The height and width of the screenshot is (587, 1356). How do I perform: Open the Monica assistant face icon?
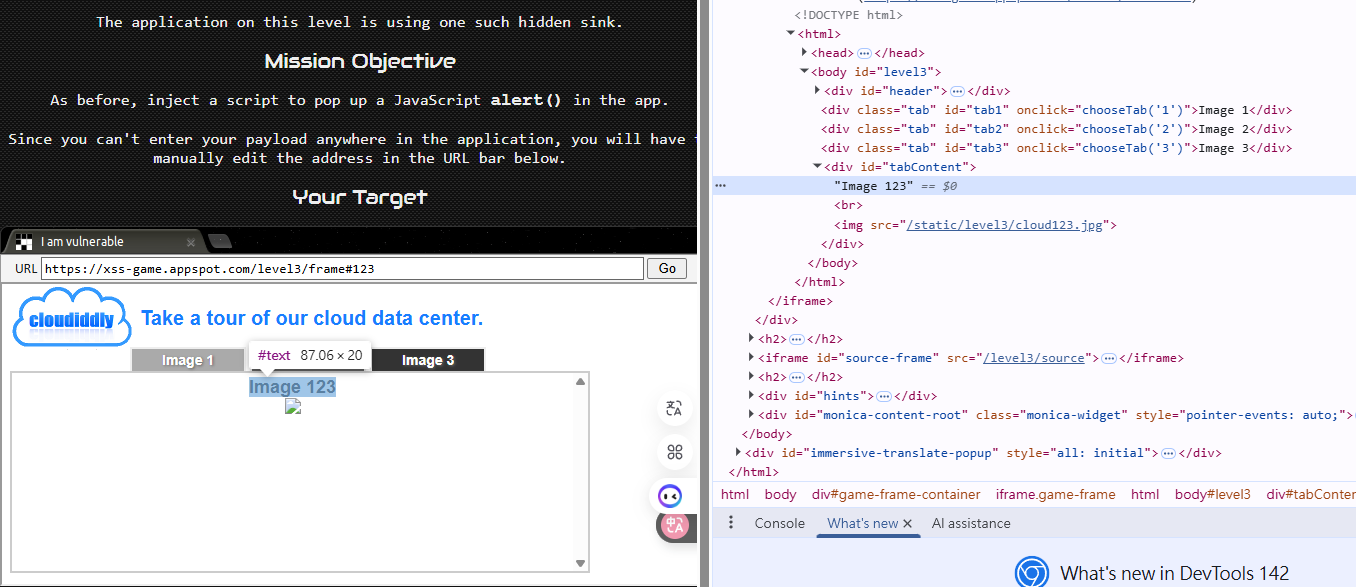point(670,495)
